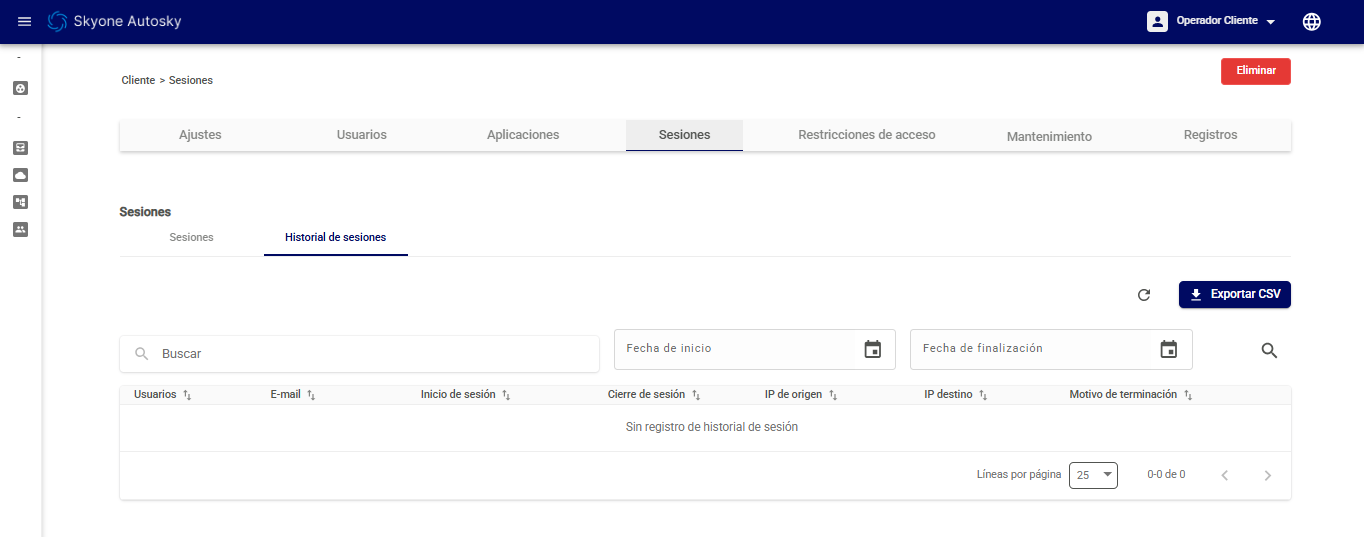The height and width of the screenshot is (537, 1364).
Task: Open the Fecha de finalización calendar picker
Action: click(x=1168, y=349)
